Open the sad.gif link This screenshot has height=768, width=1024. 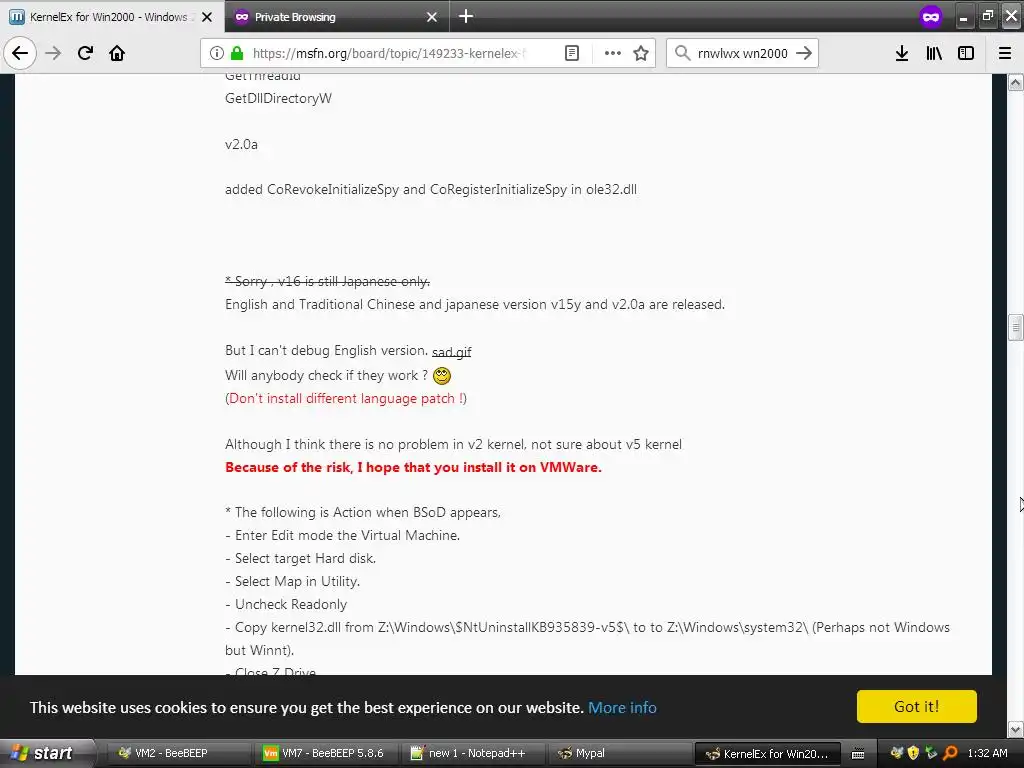[x=451, y=351]
